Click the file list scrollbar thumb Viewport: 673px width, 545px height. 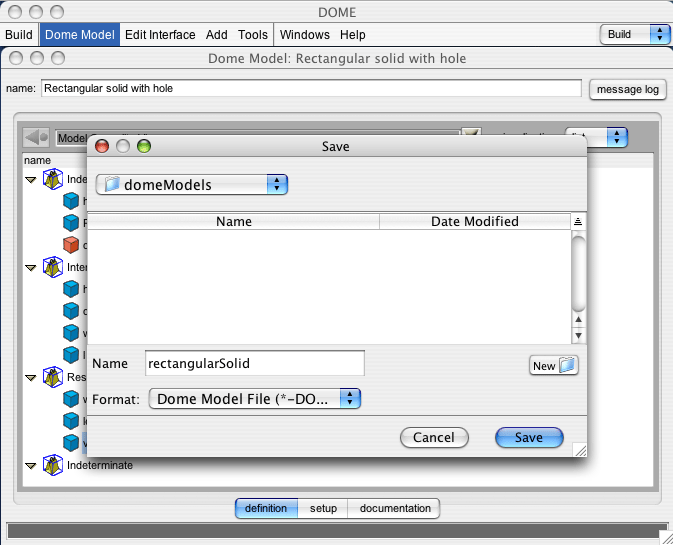pyautogui.click(x=579, y=273)
